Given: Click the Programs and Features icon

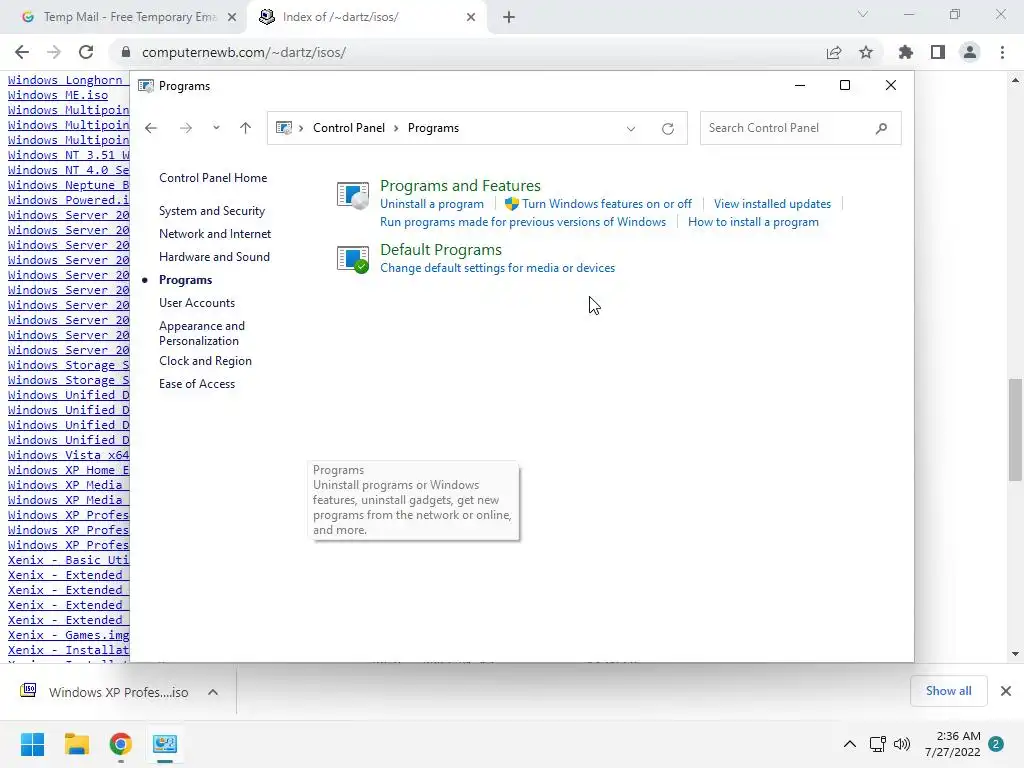Looking at the screenshot, I should 353,195.
